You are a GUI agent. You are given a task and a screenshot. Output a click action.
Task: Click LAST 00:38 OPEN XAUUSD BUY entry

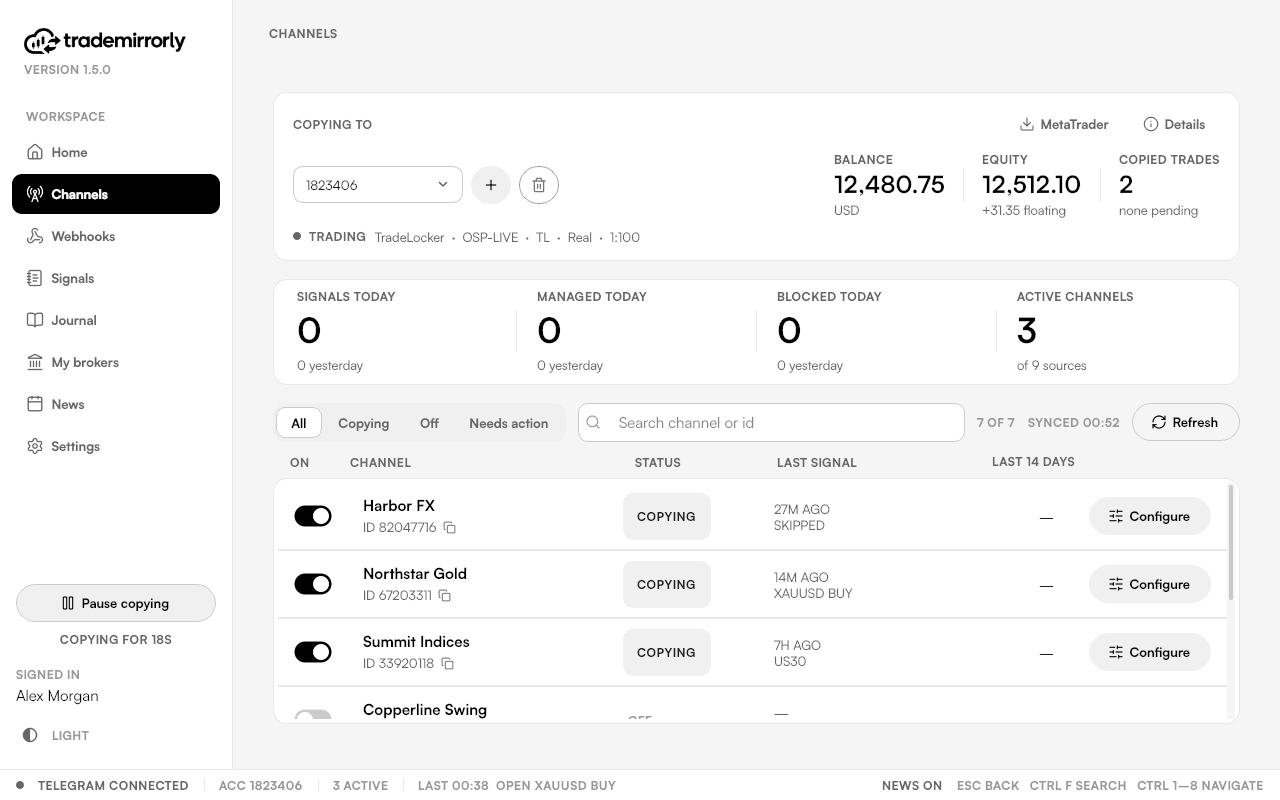(x=517, y=785)
